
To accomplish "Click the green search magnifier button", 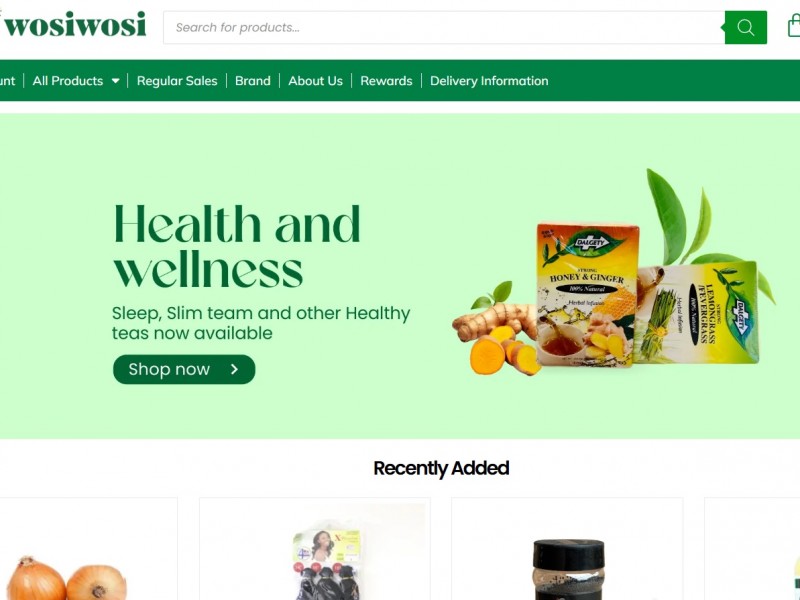I will tap(745, 28).
